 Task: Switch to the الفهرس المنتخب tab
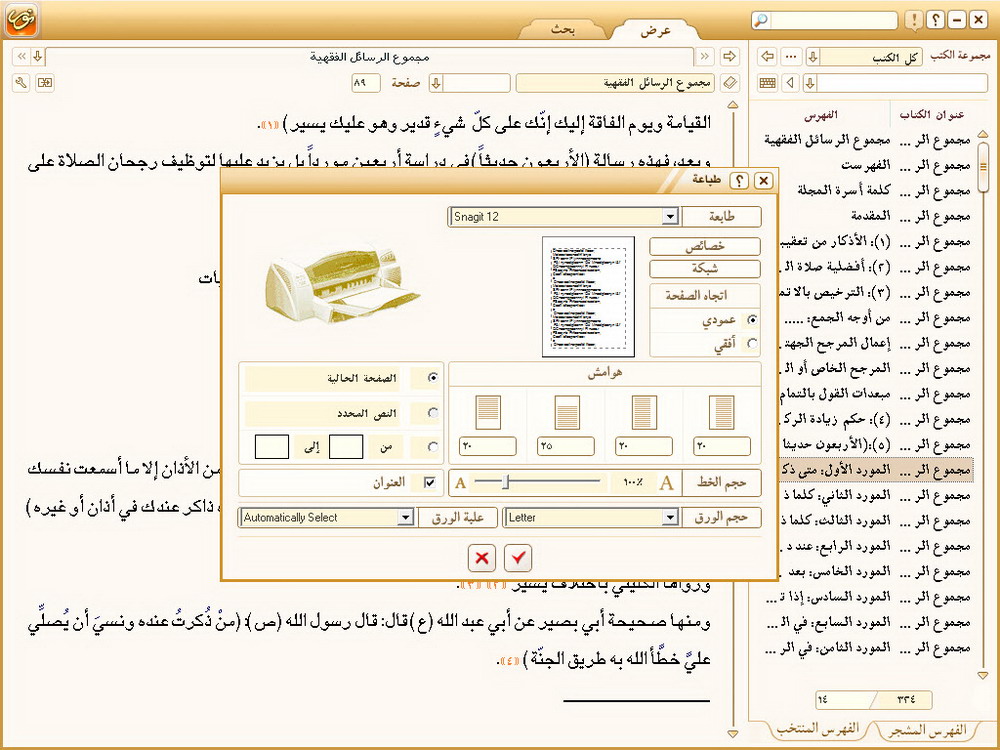[818, 728]
